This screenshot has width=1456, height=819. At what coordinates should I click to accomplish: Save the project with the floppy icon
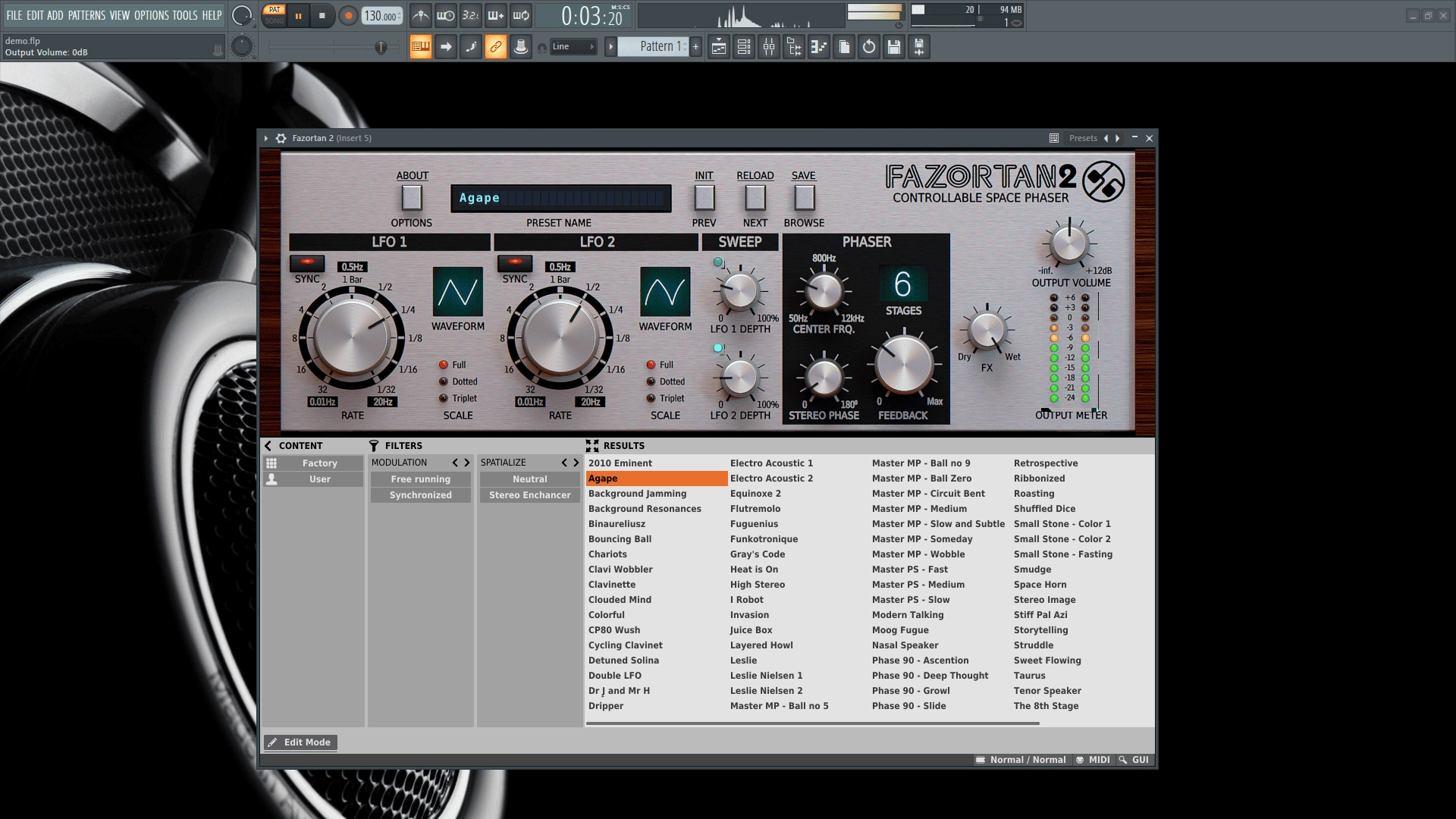coord(894,47)
